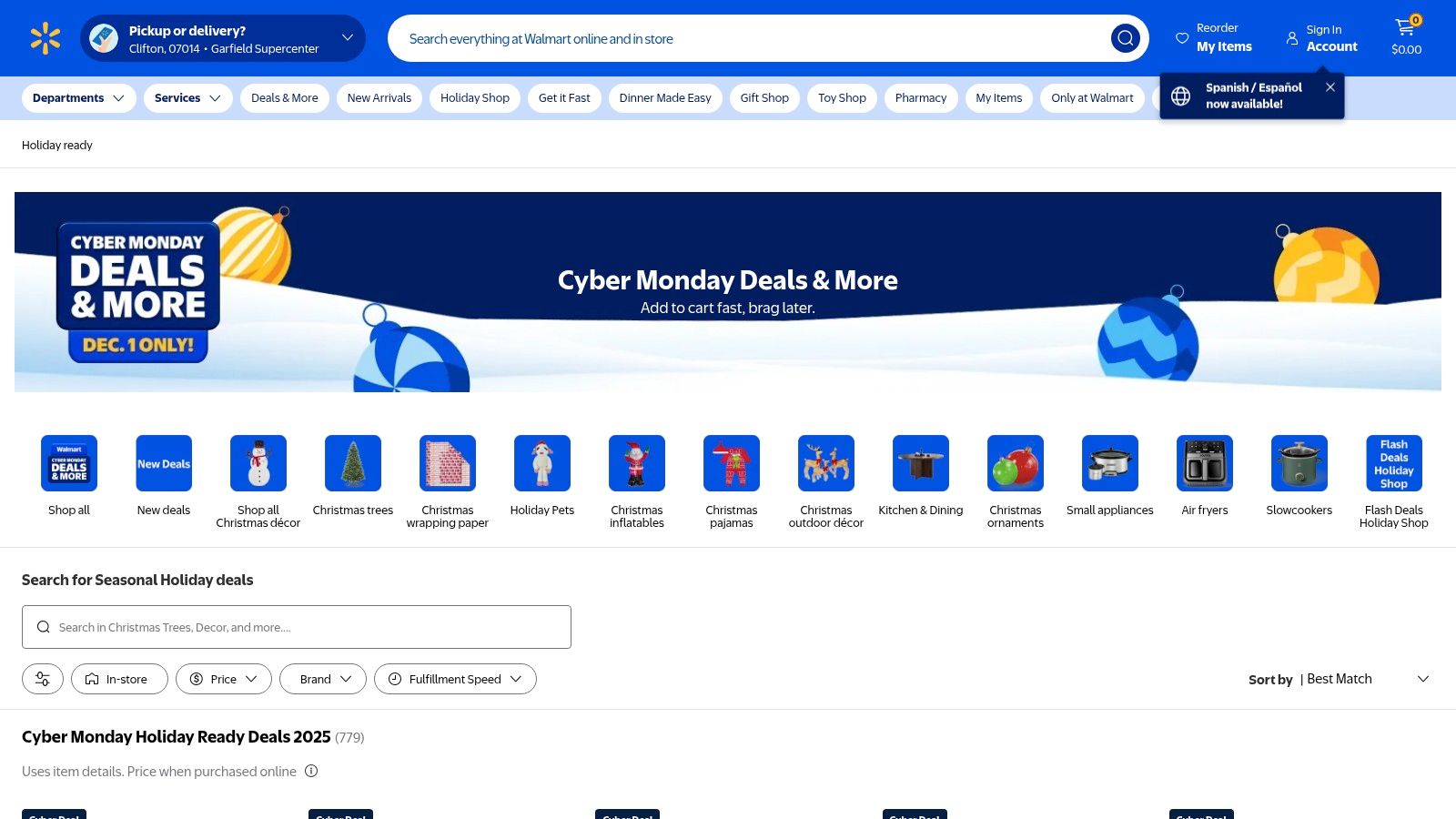Toggle the In-store filter
This screenshot has height=819, width=1456.
pyautogui.click(x=119, y=679)
